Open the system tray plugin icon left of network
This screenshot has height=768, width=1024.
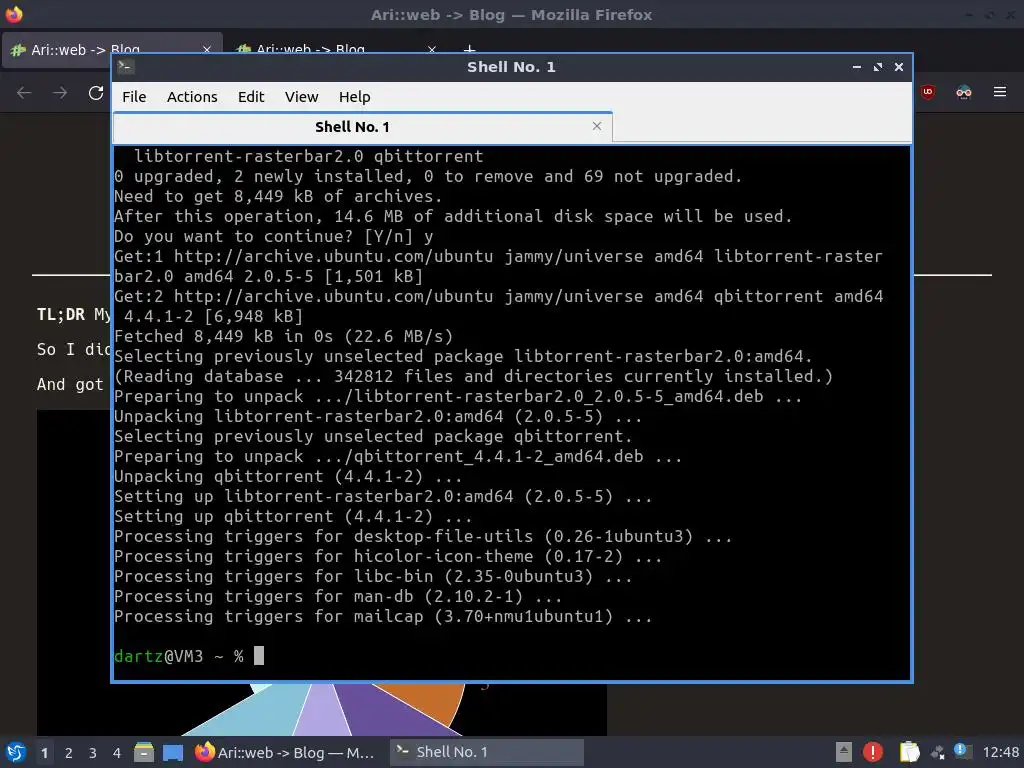pos(938,753)
